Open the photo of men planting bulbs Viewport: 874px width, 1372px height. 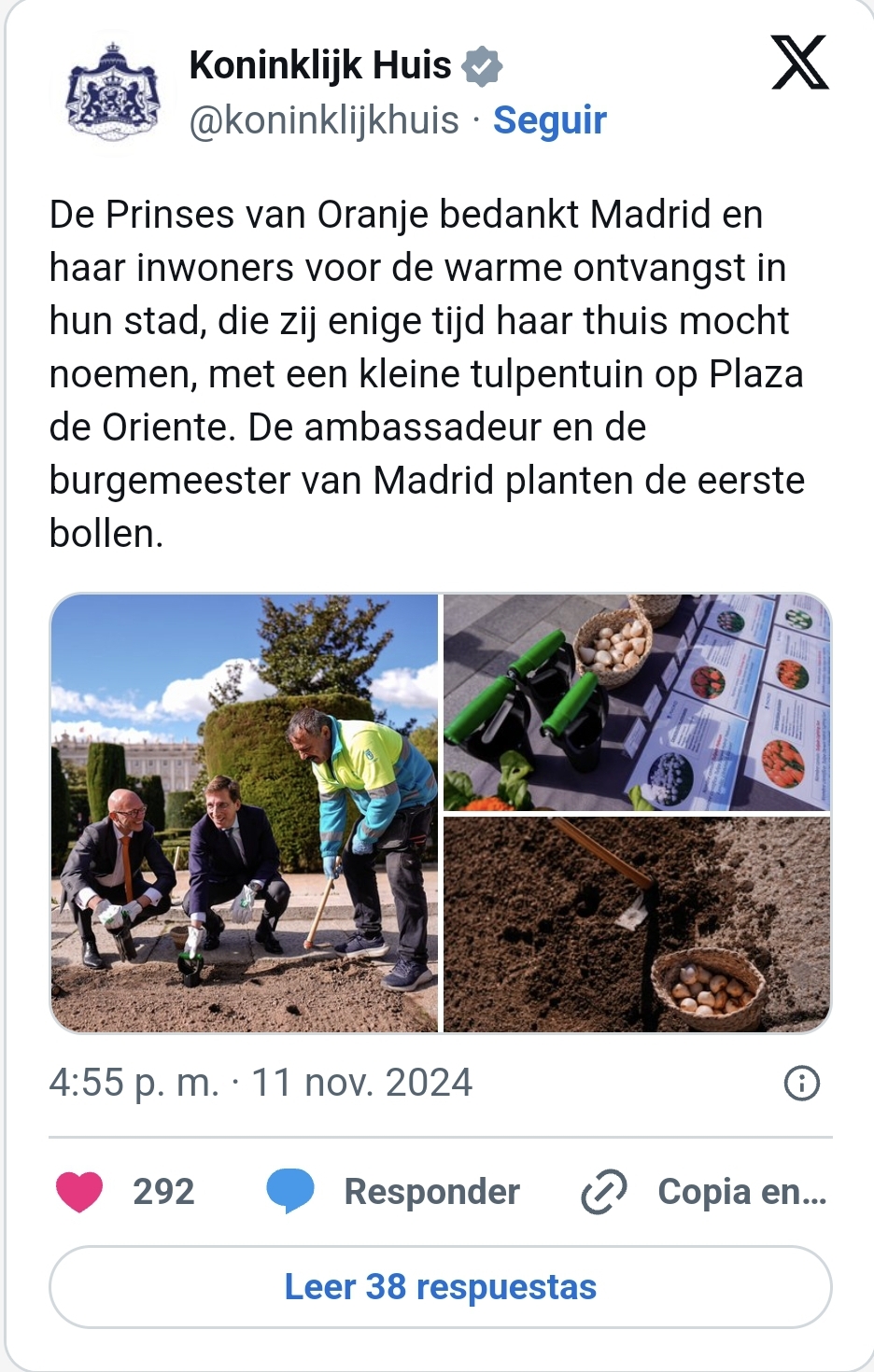pyautogui.click(x=244, y=813)
